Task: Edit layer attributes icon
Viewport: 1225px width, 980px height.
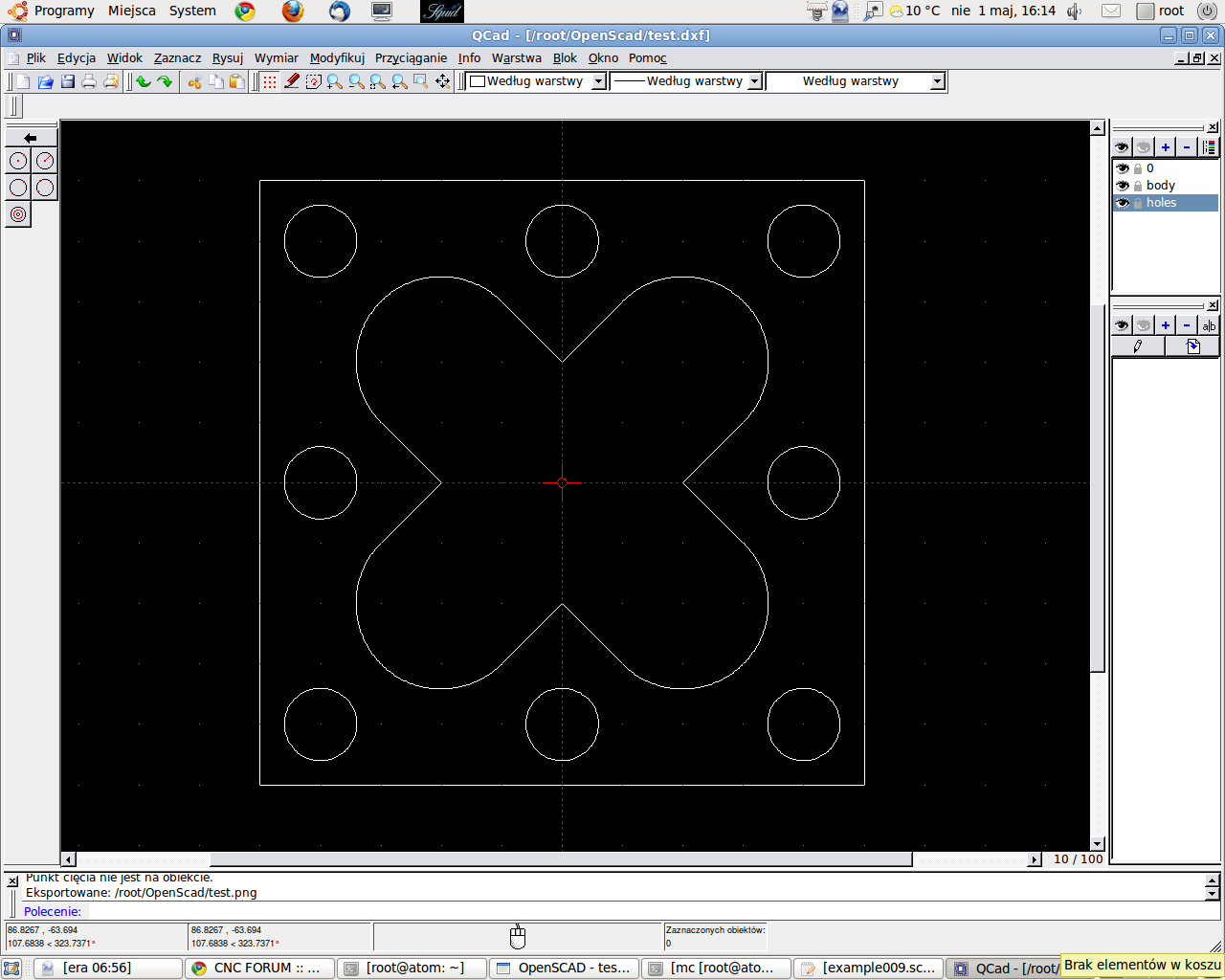Action: point(1209,147)
